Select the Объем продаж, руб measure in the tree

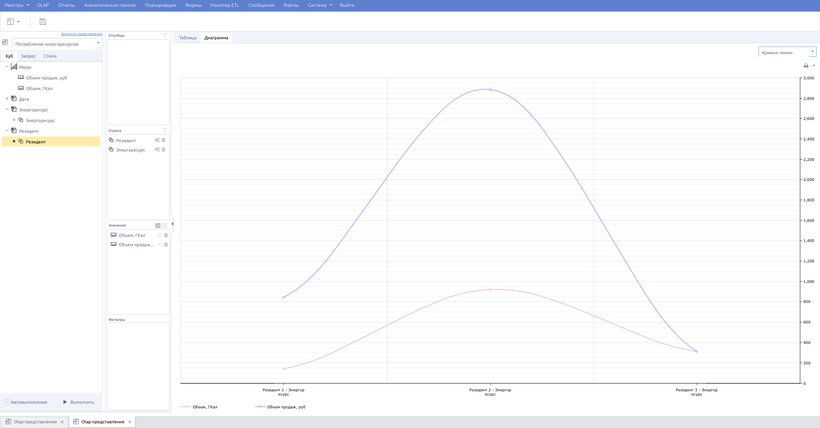(46, 78)
